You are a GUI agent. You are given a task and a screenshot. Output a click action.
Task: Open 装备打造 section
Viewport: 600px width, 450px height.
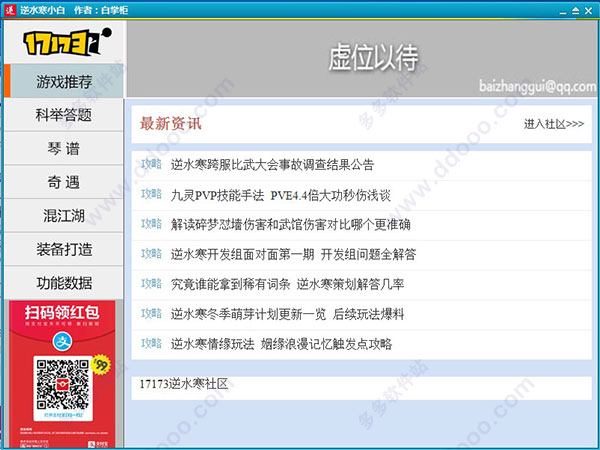point(64,249)
